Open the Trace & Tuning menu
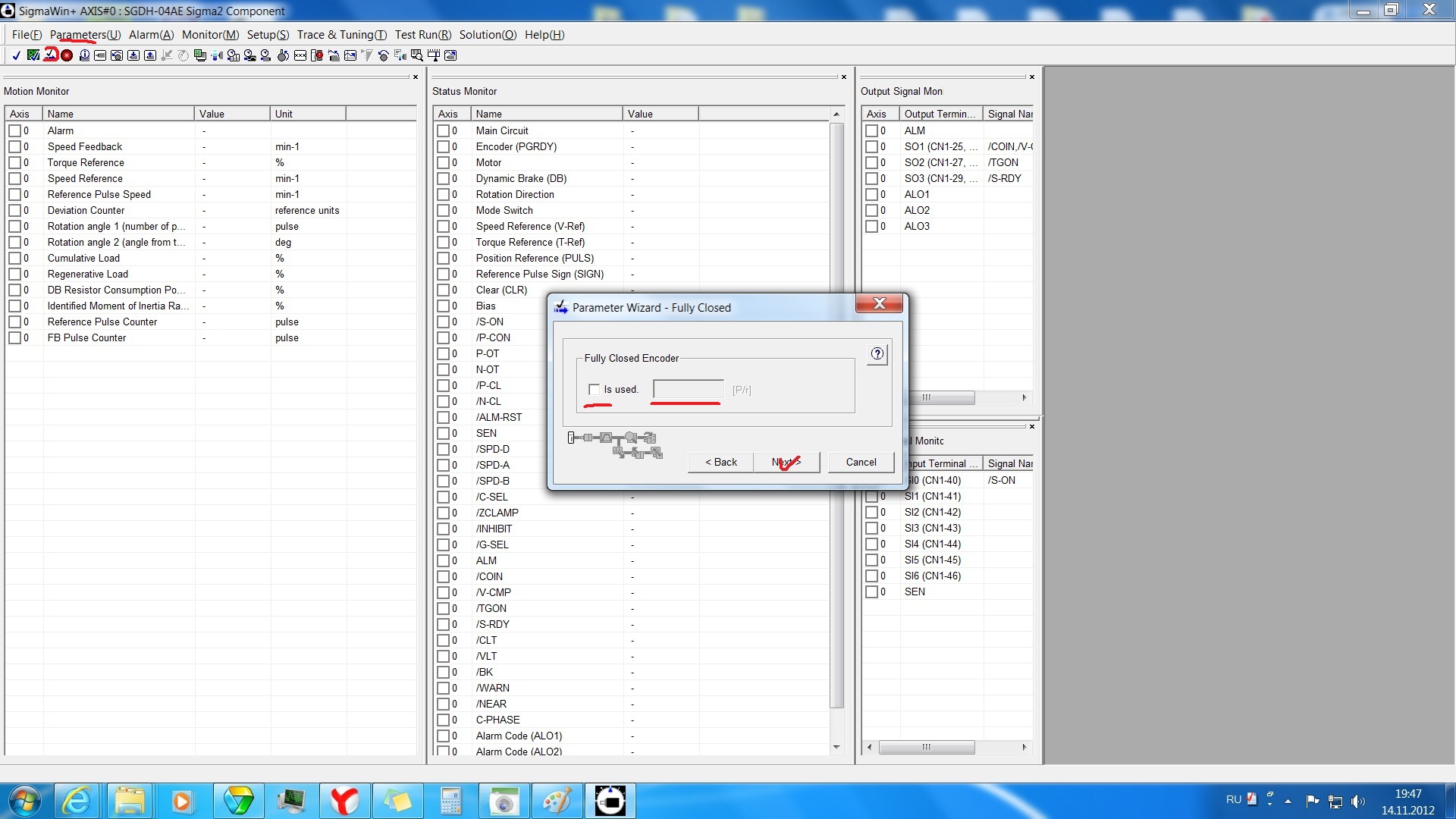Screen dimensions: 1456x819 pos(341,35)
